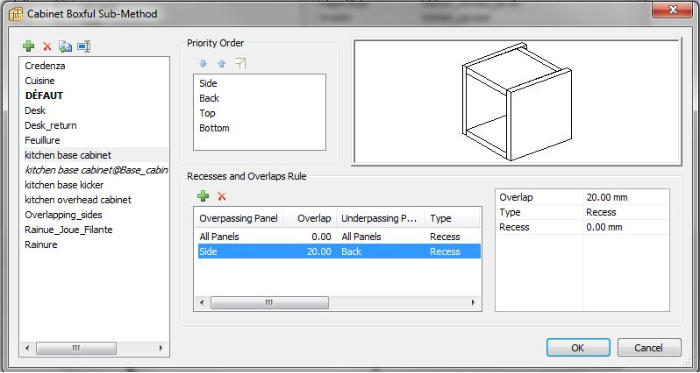Delete selected sub-method with red X
Screen dimensions: 700x373
coord(47,46)
